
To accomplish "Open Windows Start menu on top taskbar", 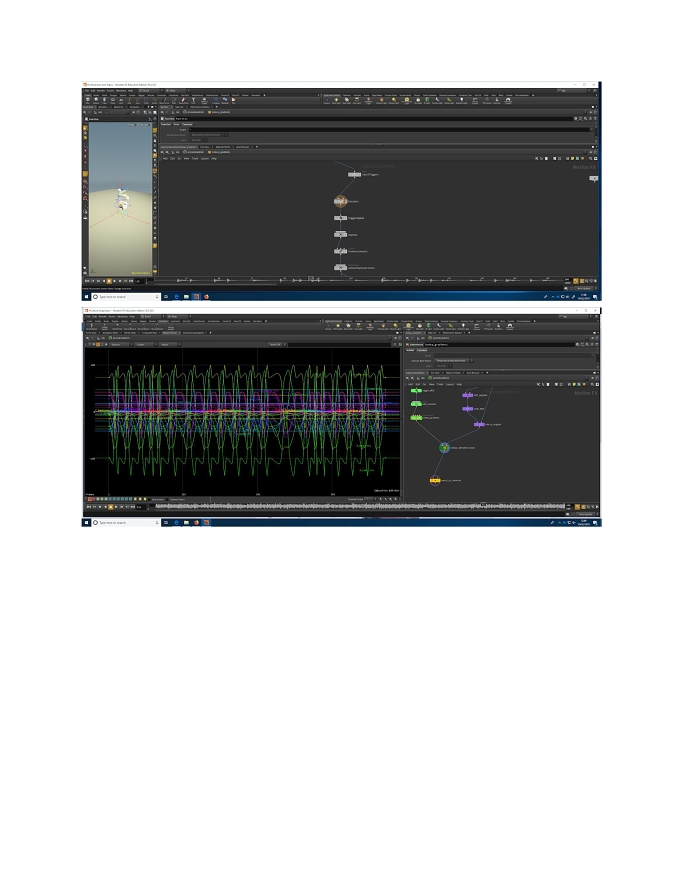I will click(86, 296).
